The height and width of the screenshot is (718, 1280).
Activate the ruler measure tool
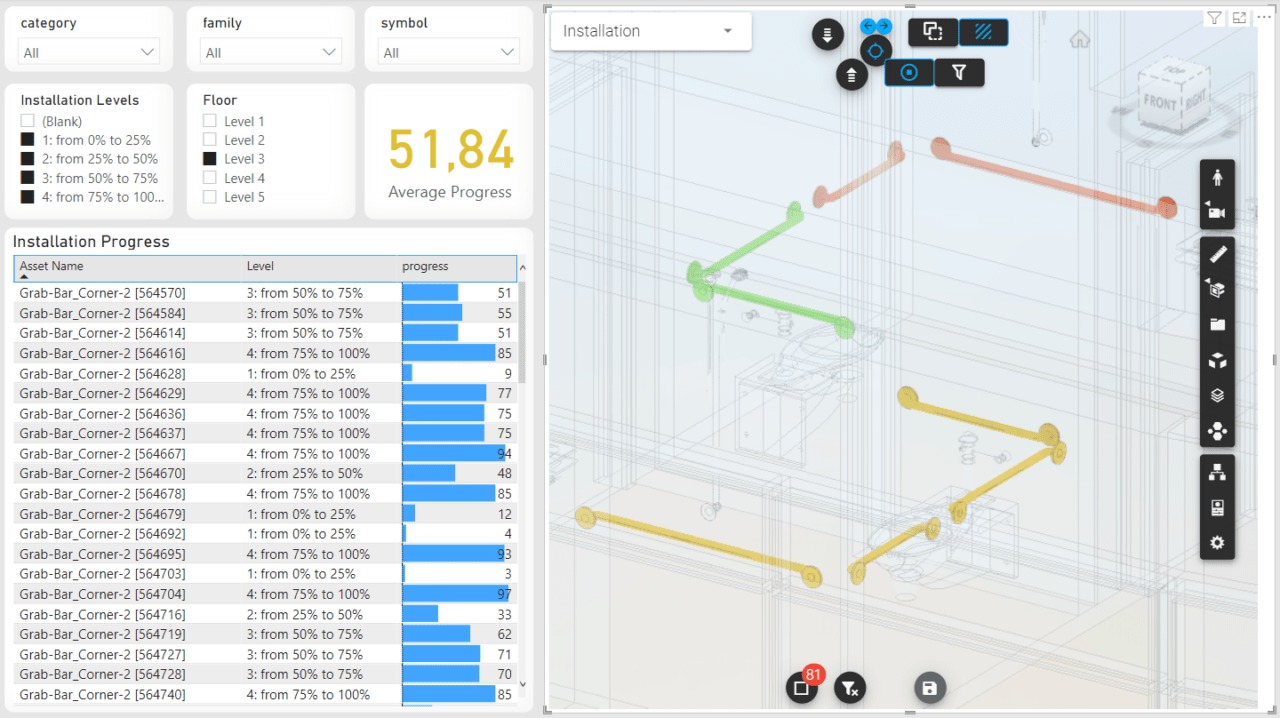pyautogui.click(x=1217, y=255)
